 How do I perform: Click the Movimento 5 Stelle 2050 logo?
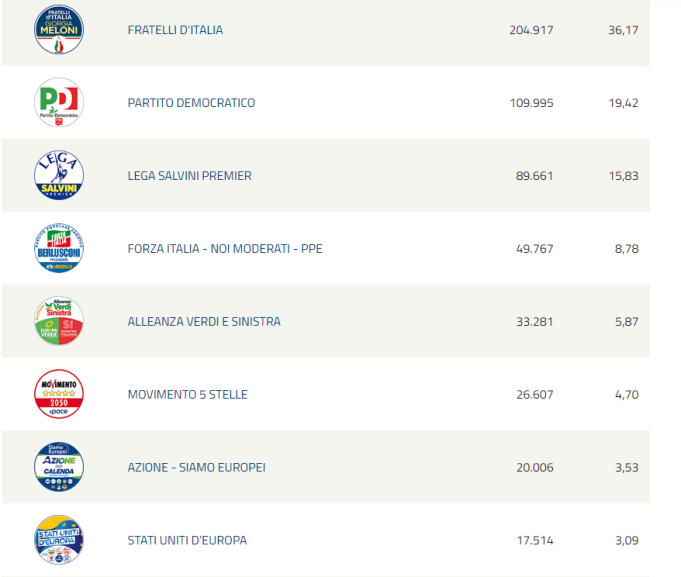(x=59, y=394)
